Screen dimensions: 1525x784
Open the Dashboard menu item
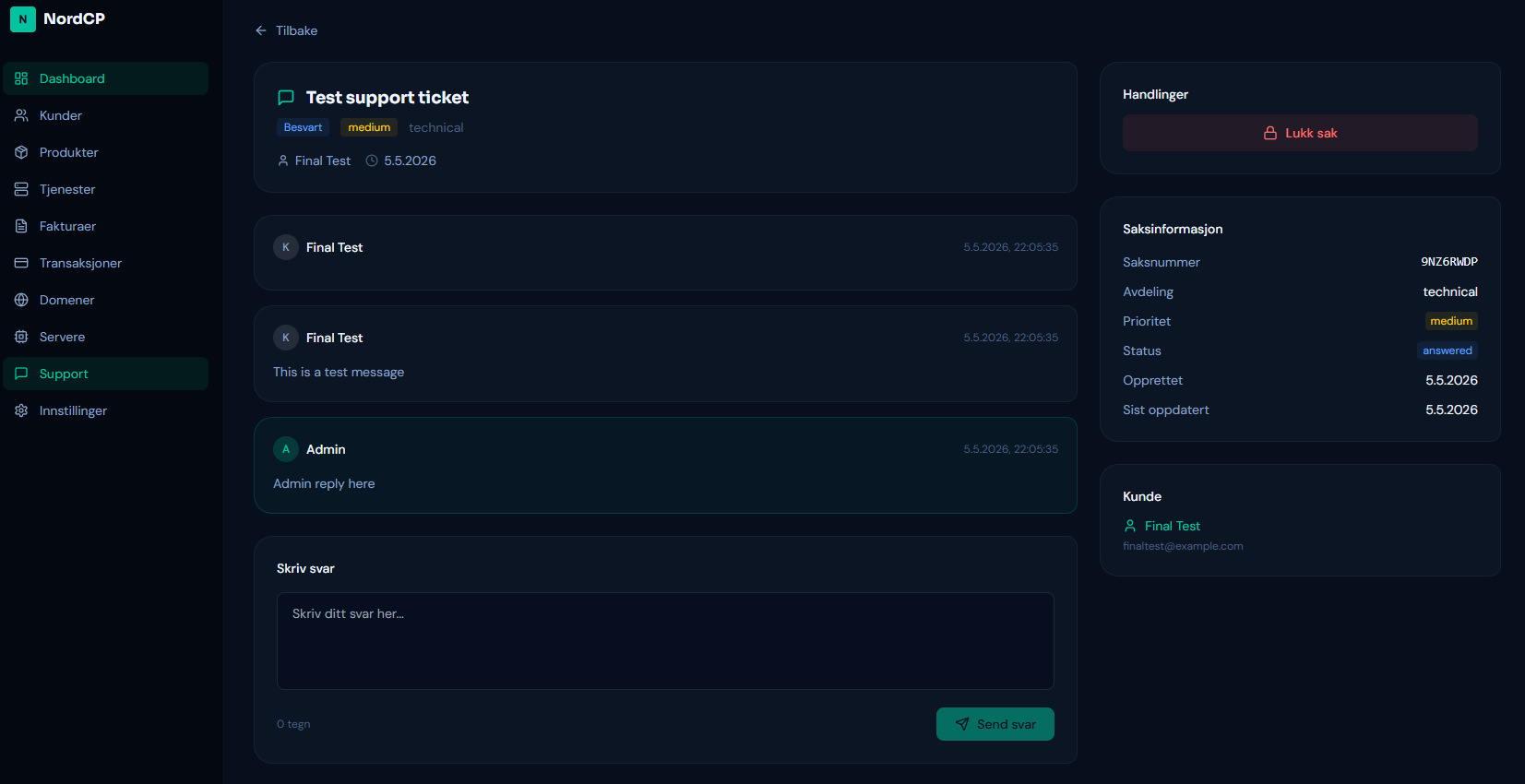pos(106,78)
